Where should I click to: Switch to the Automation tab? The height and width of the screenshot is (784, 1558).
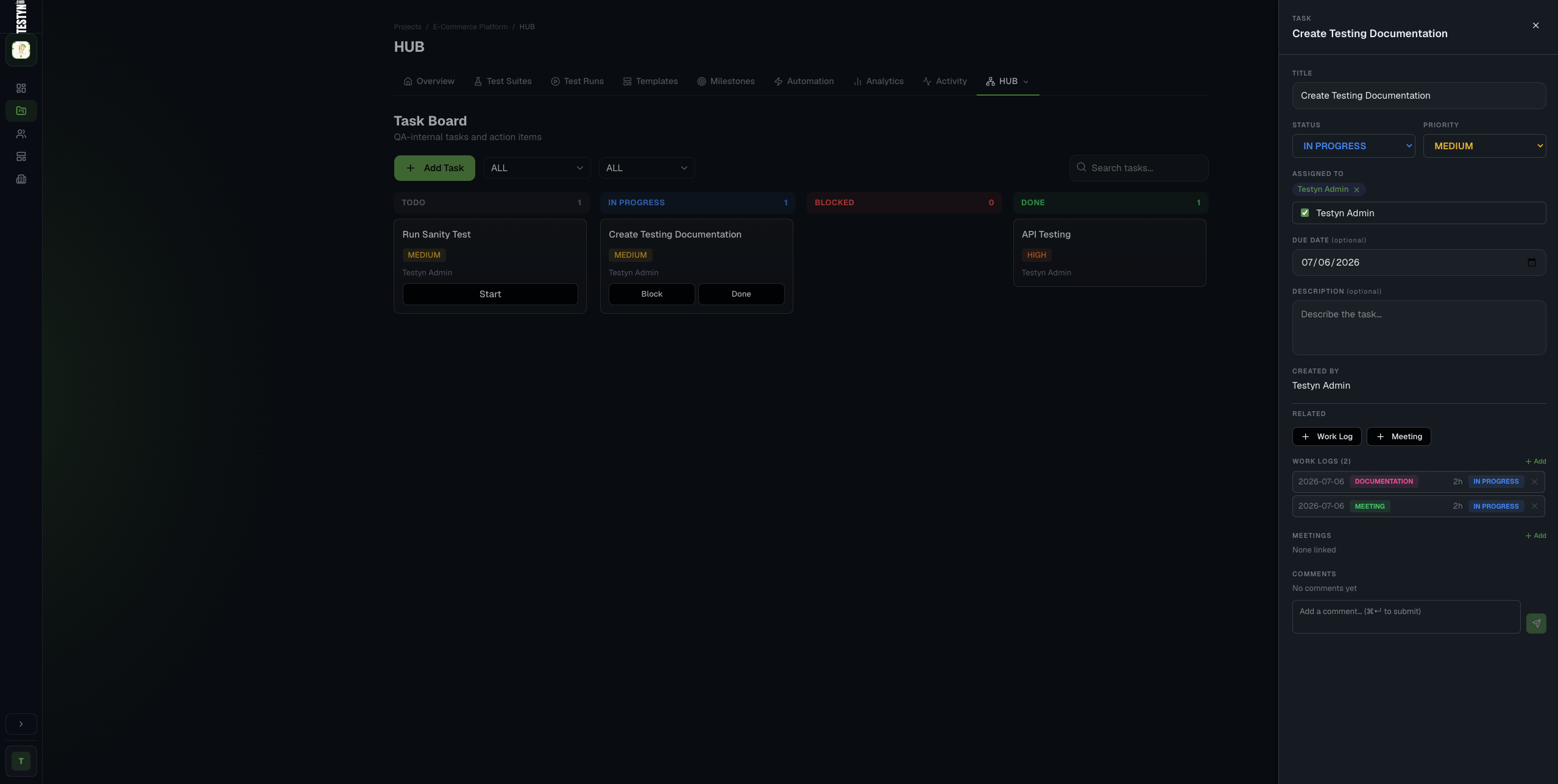(804, 82)
